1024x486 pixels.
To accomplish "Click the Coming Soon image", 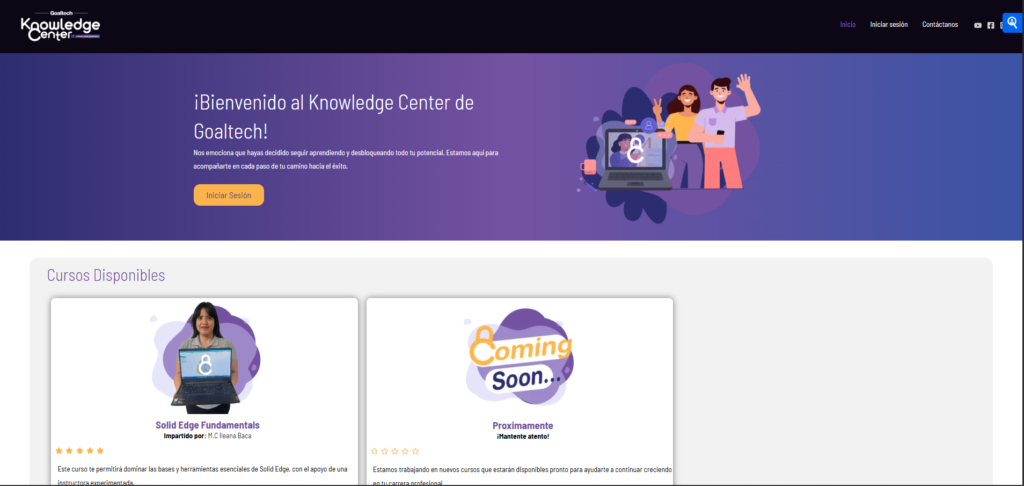I will (520, 358).
